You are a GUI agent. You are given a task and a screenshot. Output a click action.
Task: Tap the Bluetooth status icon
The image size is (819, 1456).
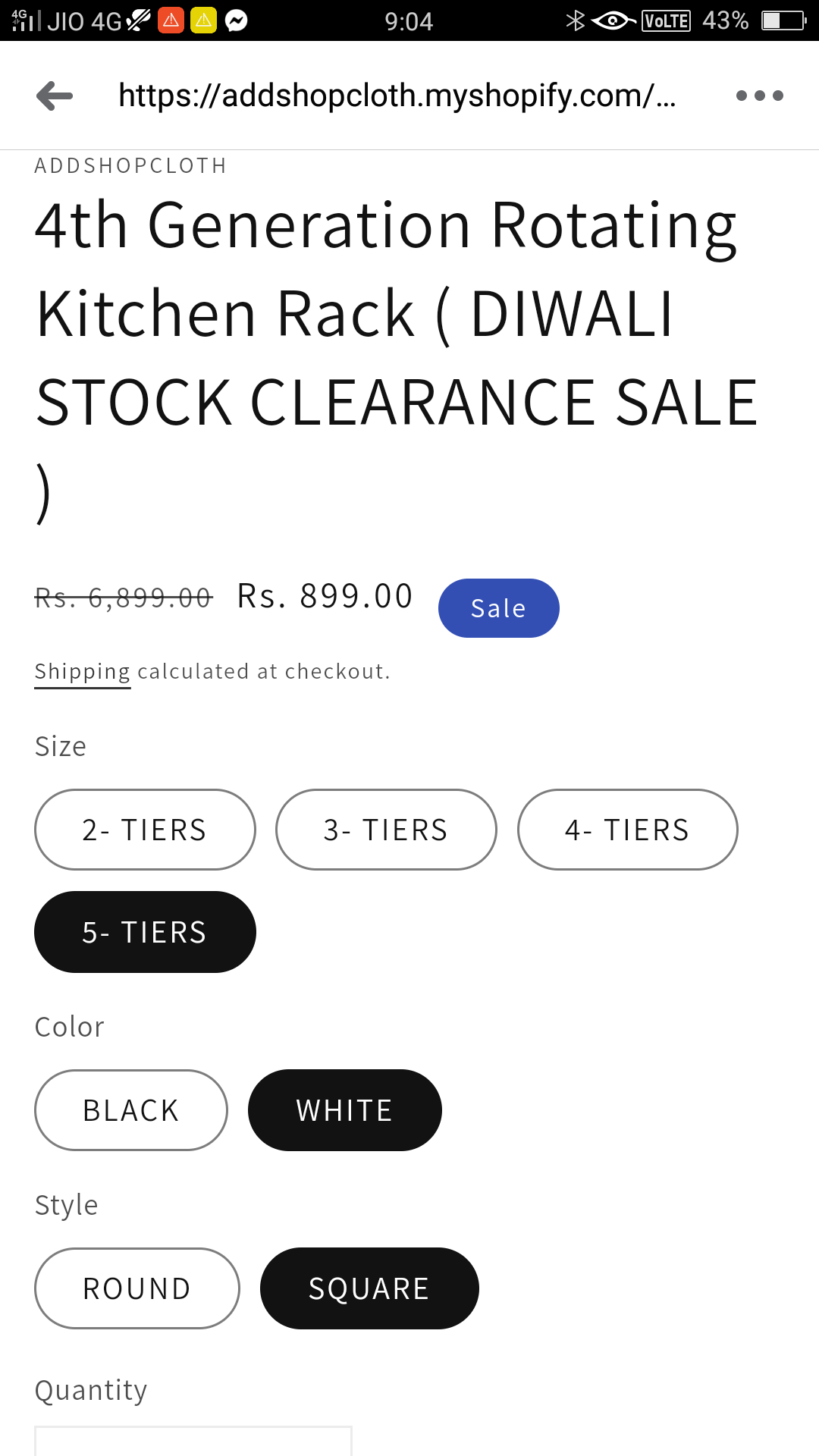576,20
